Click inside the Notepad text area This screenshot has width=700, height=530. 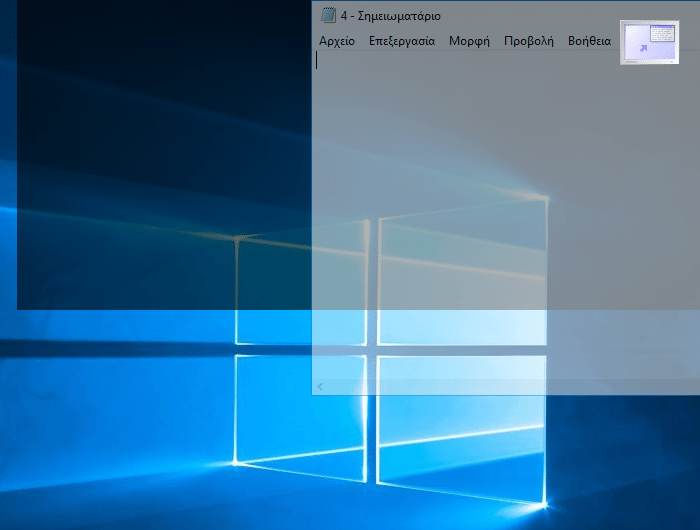coord(506,214)
